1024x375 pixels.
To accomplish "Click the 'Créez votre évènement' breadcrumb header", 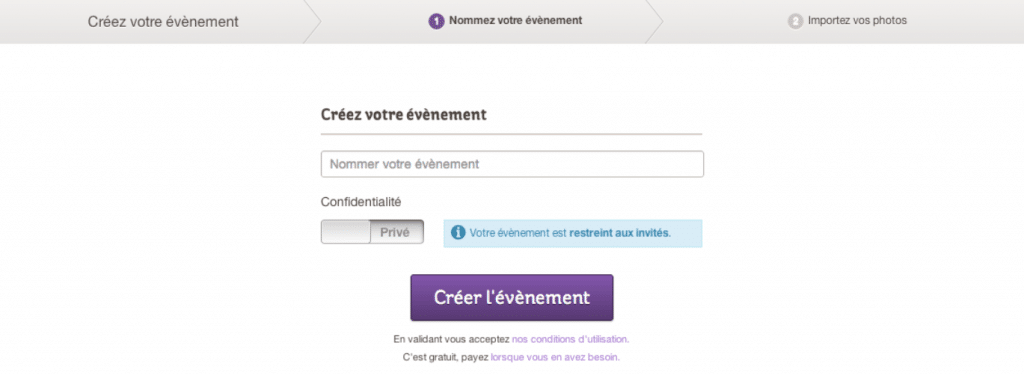I will (x=163, y=22).
